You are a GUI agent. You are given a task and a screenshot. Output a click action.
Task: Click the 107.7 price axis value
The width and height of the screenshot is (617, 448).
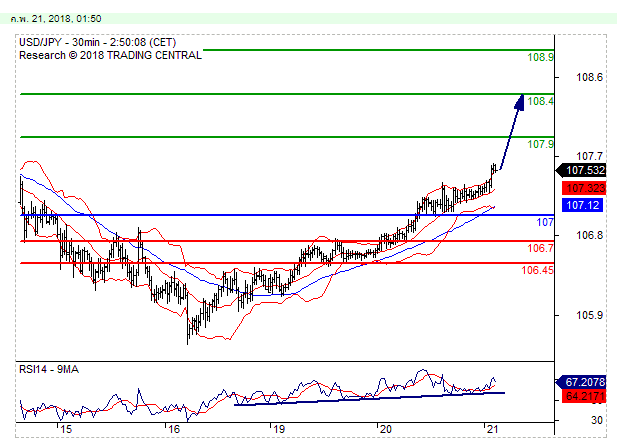coord(589,157)
